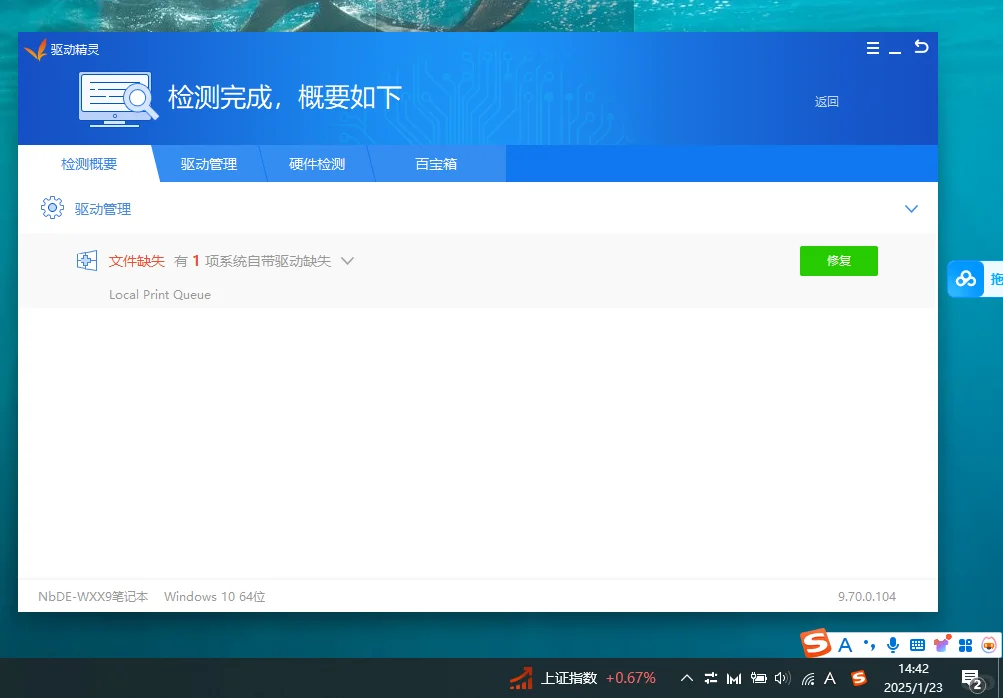Click the undo-style back arrow in title bar
The height and width of the screenshot is (698, 1003).
click(920, 46)
